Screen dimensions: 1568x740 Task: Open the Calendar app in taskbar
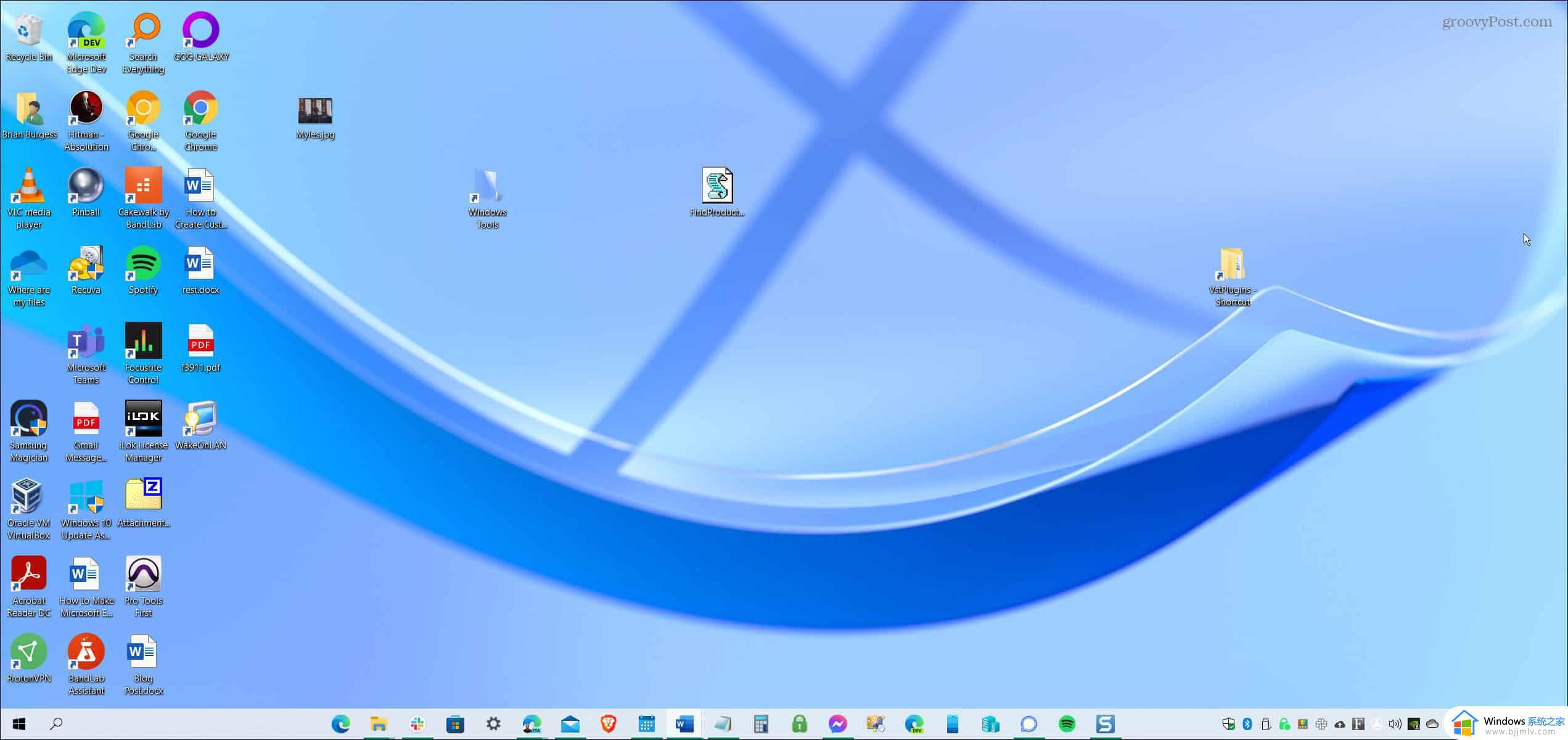point(646,724)
